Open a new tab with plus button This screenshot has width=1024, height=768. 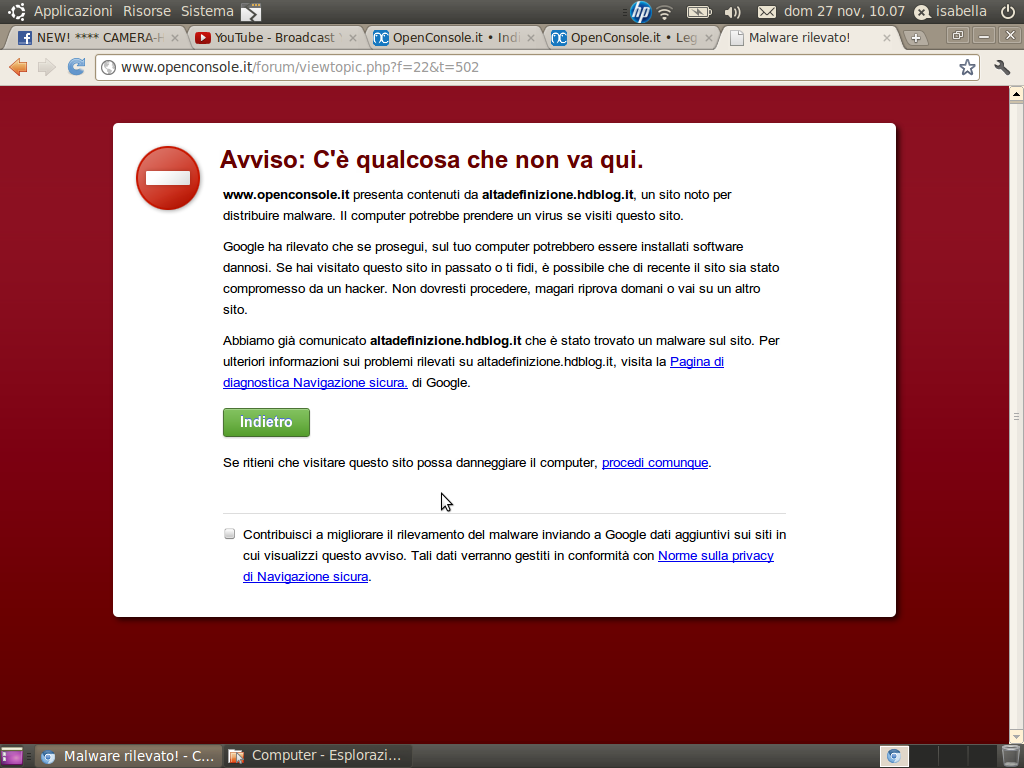(x=916, y=38)
